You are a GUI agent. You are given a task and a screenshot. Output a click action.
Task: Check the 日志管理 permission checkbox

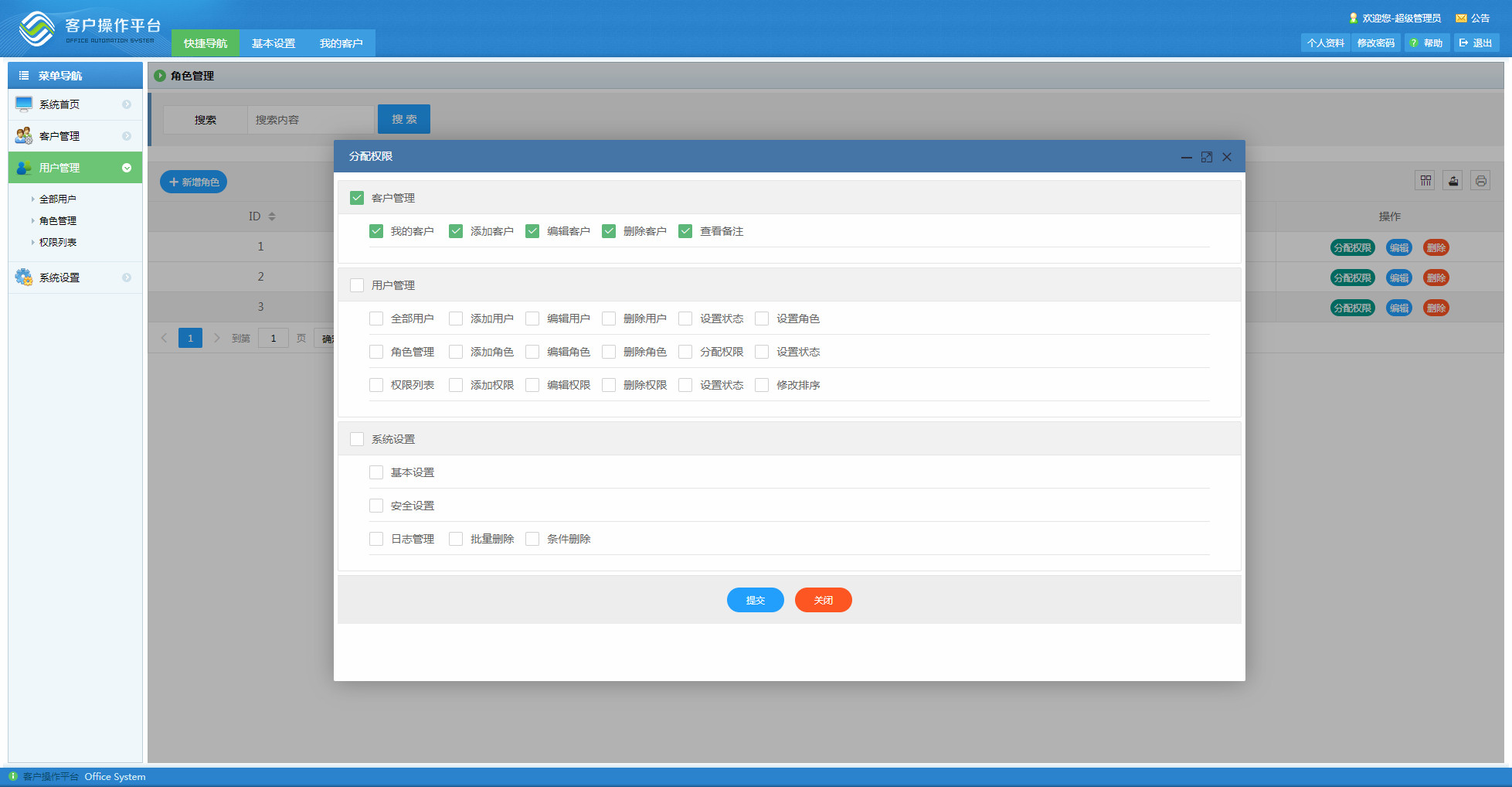(x=376, y=539)
